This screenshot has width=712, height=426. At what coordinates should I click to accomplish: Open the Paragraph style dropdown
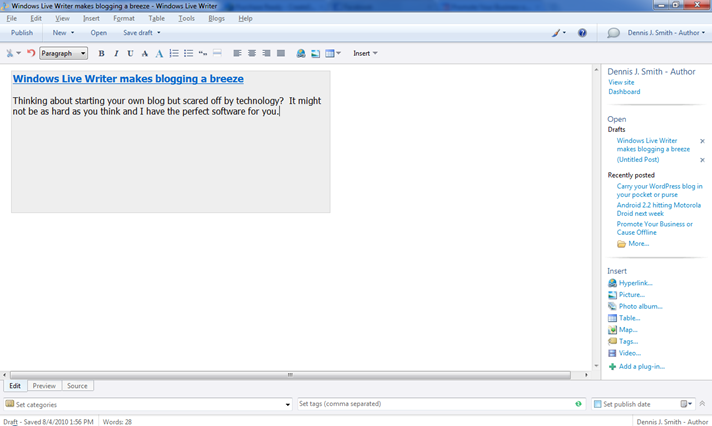tap(63, 53)
